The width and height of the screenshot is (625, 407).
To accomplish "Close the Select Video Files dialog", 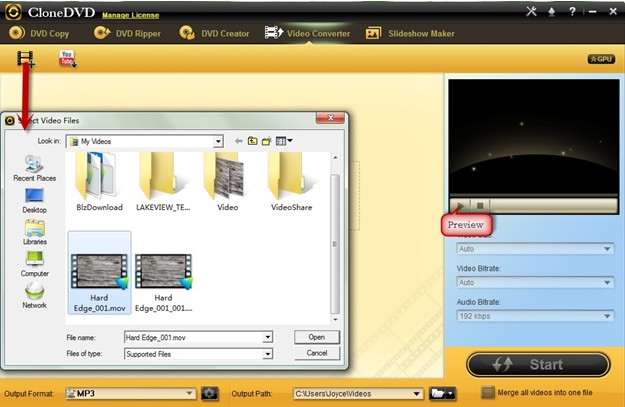I will 330,118.
